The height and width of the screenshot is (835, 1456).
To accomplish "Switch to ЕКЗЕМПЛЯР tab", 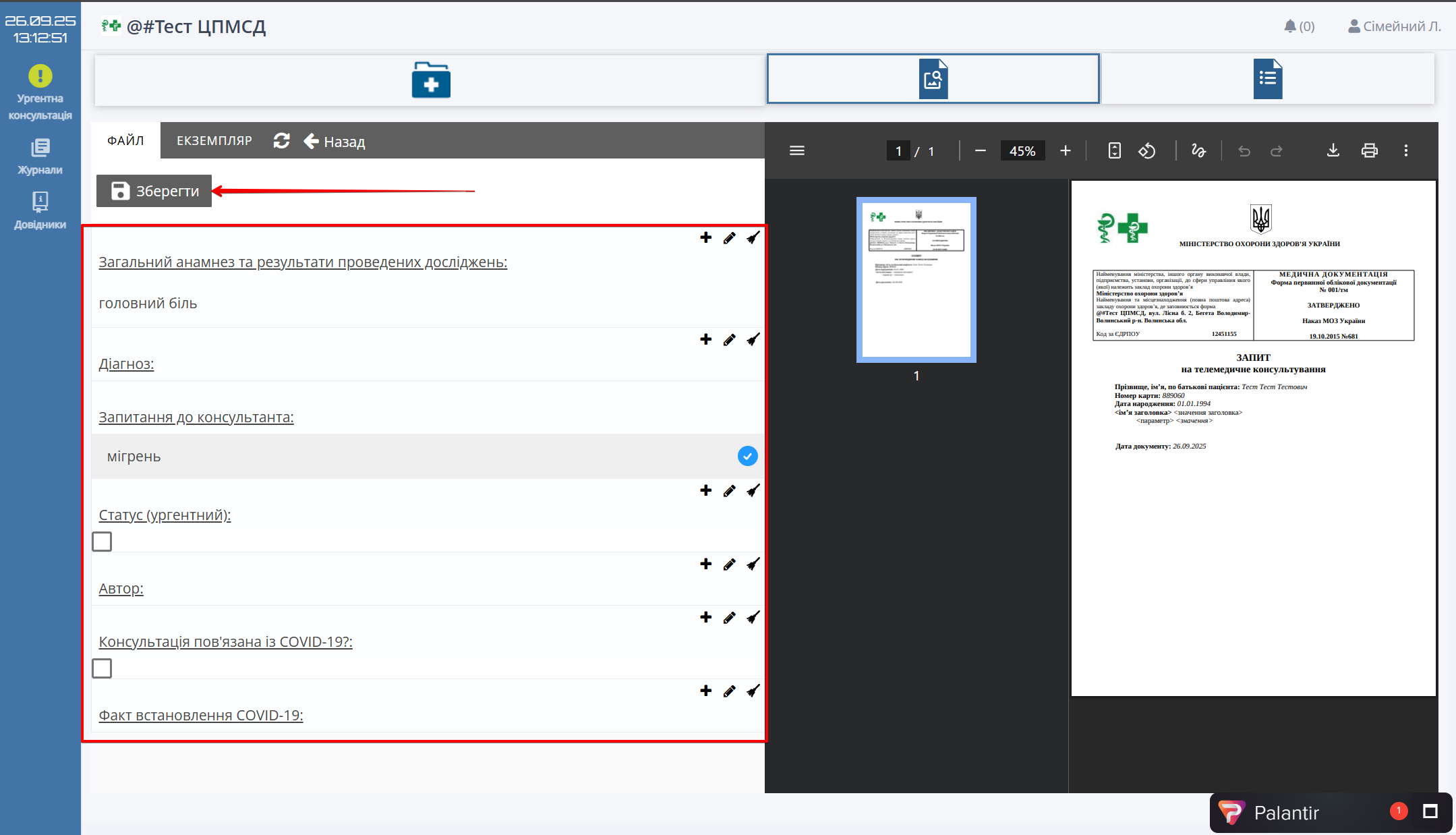I will pyautogui.click(x=214, y=141).
